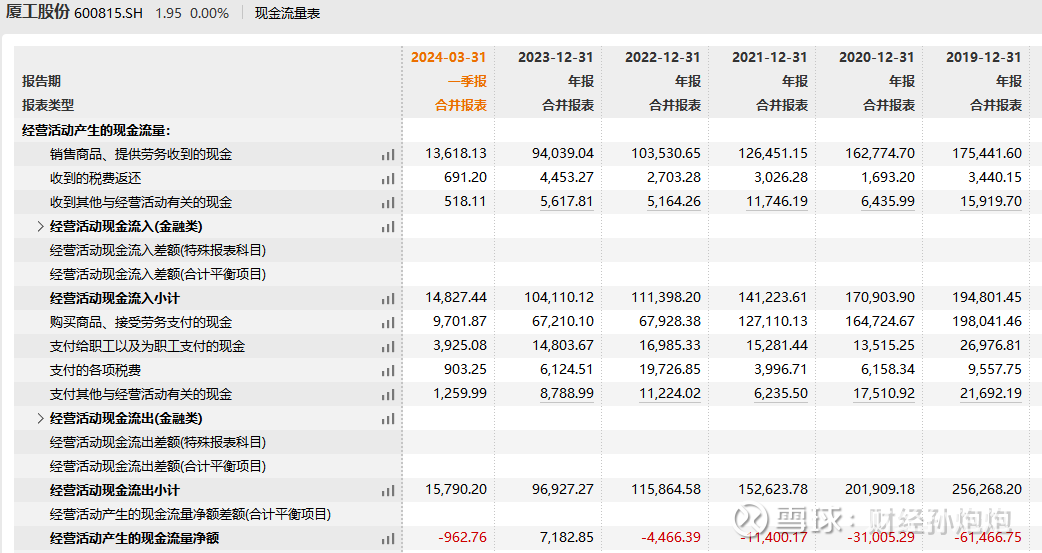The height and width of the screenshot is (553, 1042).
Task: Click chart icon in 收到的税费返还 row
Action: [x=387, y=179]
